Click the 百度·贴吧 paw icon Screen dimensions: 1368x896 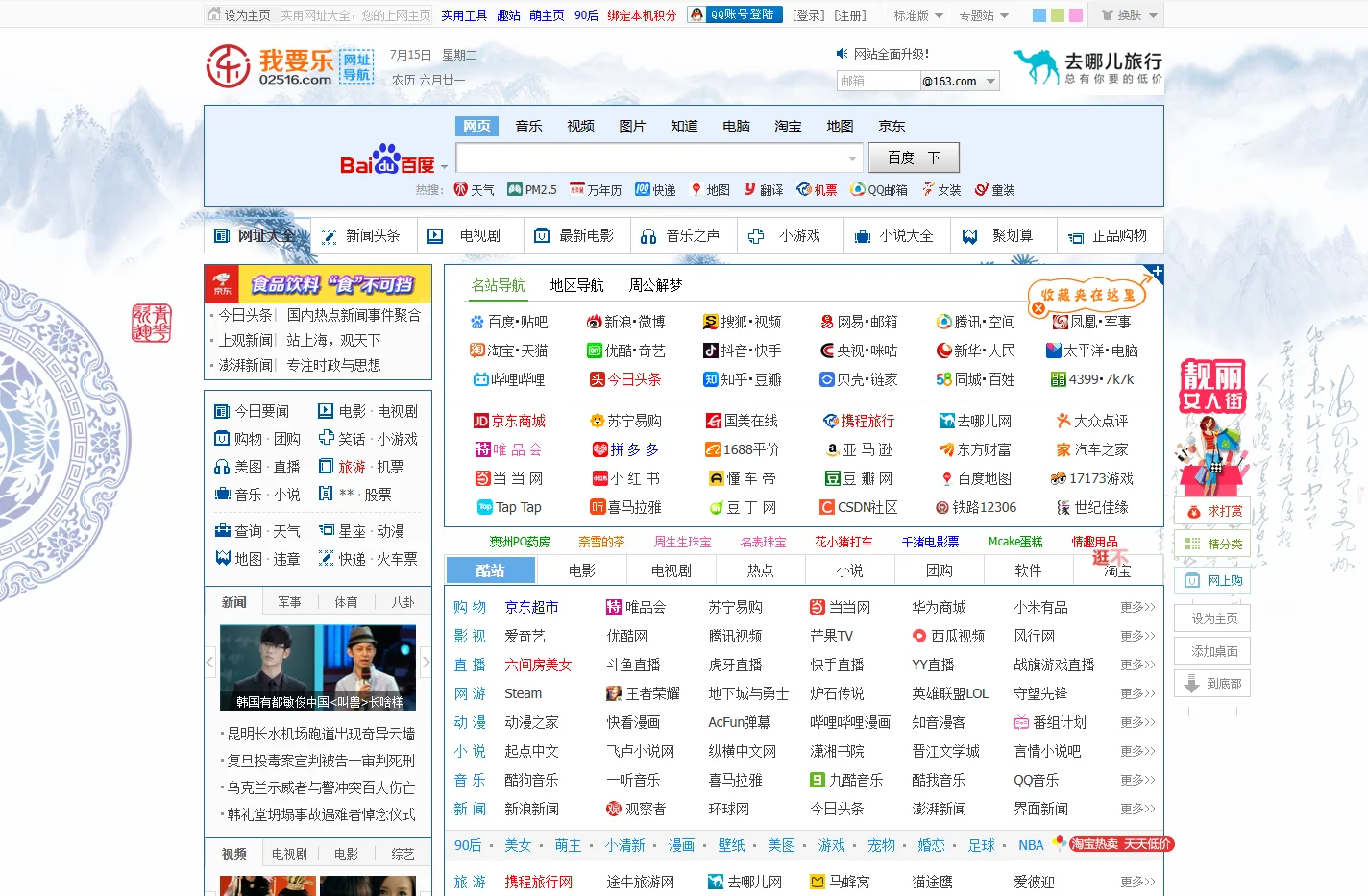coord(476,322)
